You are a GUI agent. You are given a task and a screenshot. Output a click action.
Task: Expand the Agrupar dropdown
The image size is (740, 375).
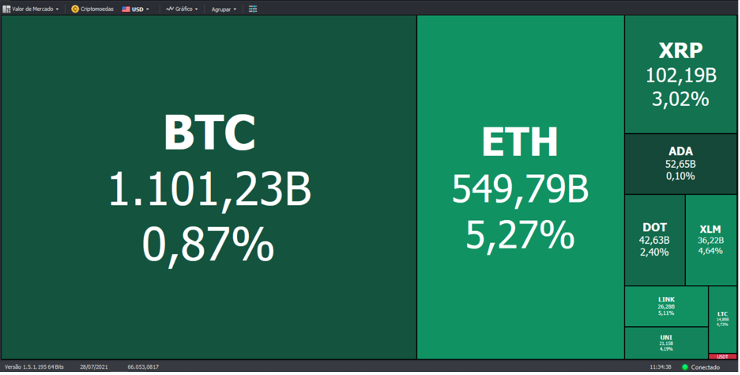(224, 9)
